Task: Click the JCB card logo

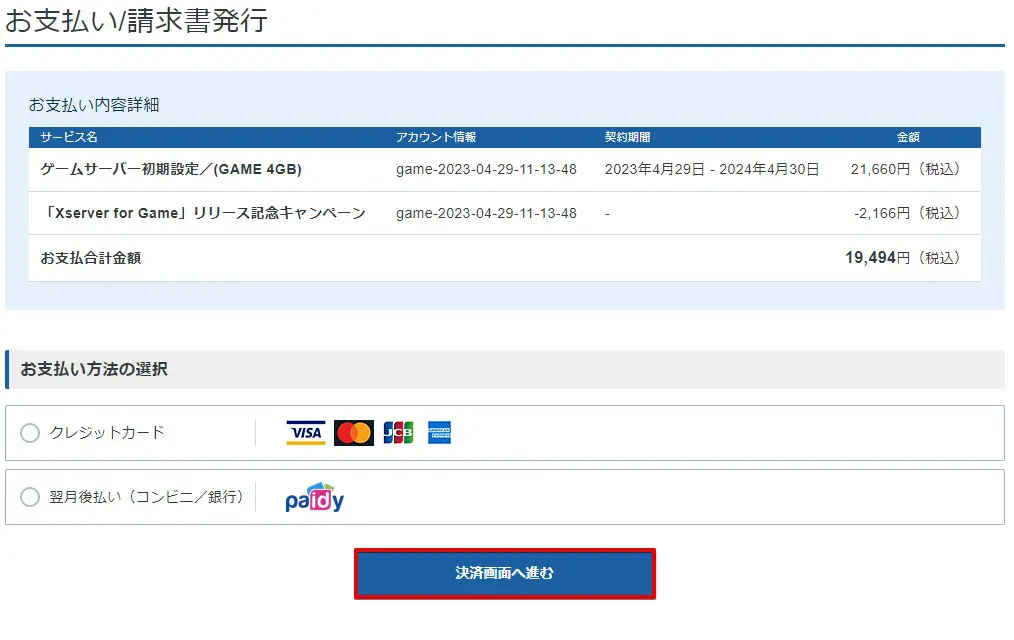Action: tap(398, 433)
